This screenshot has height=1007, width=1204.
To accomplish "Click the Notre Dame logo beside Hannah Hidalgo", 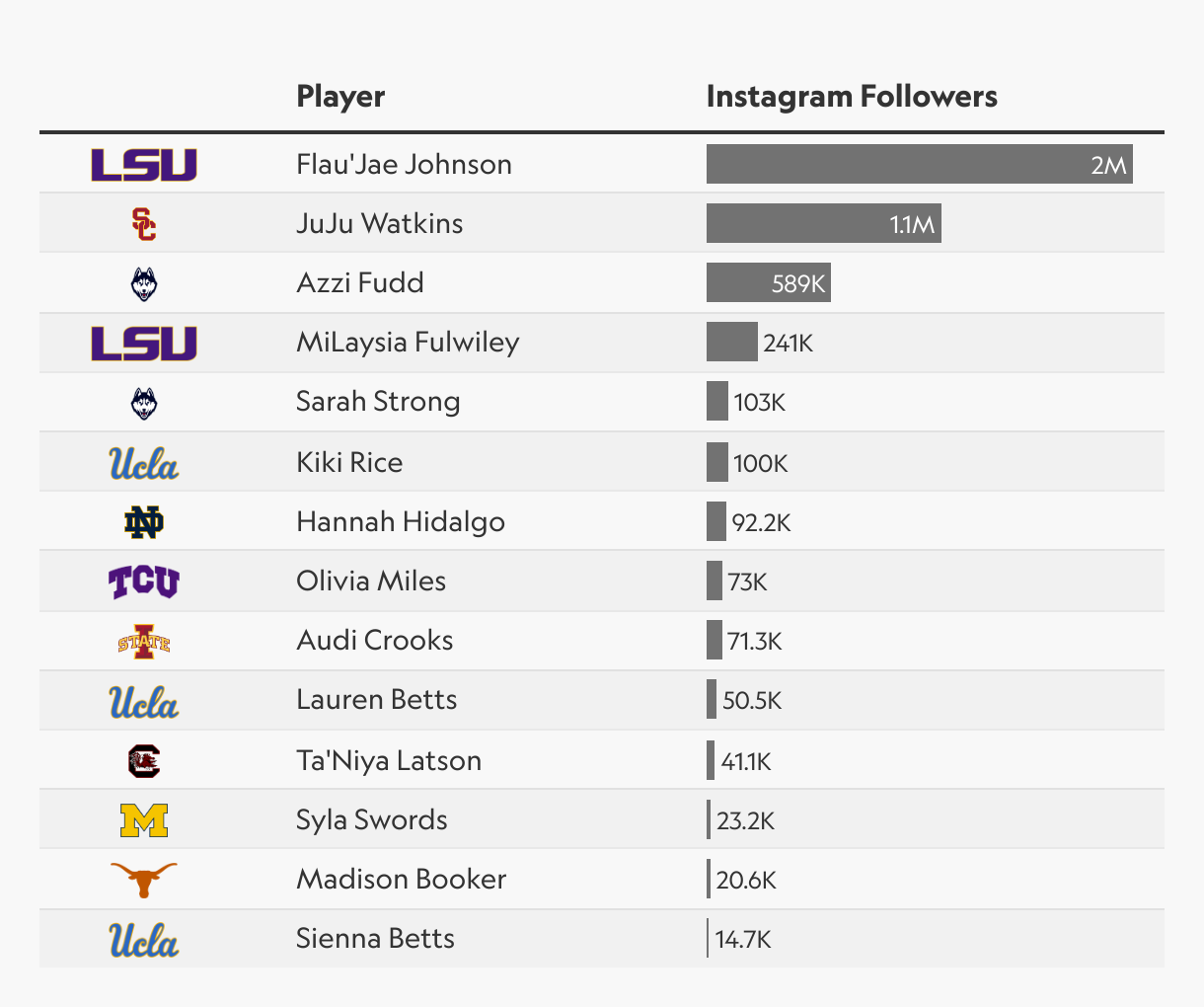I will 144,522.
